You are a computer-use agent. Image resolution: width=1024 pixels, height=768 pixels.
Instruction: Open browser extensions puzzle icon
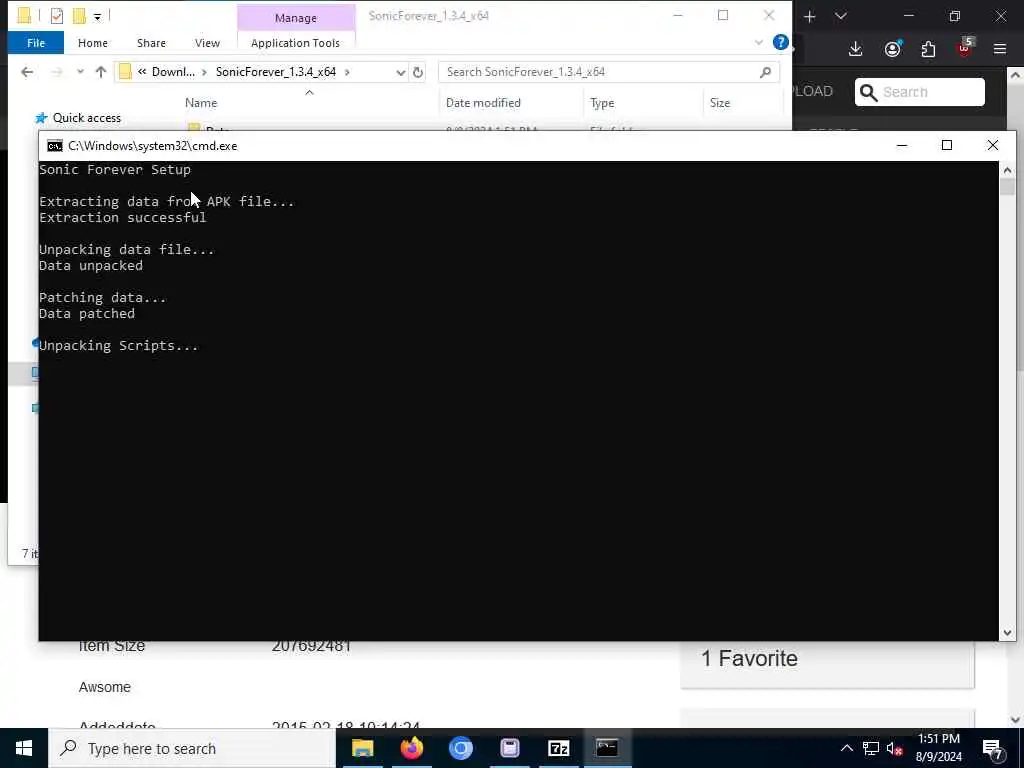(928, 49)
